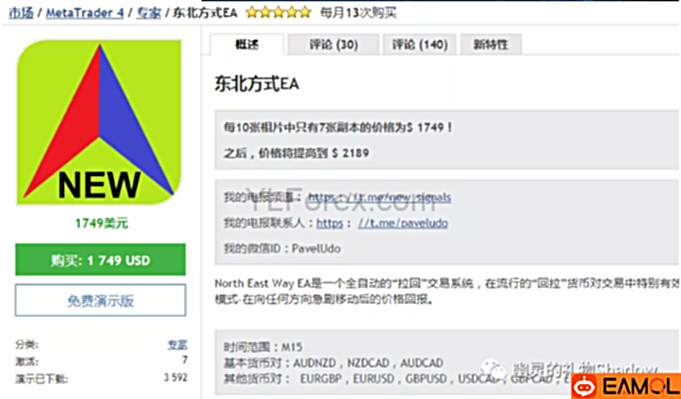Open the 市场 breadcrumb link
Viewport: 681px width, 399px height.
click(x=21, y=13)
